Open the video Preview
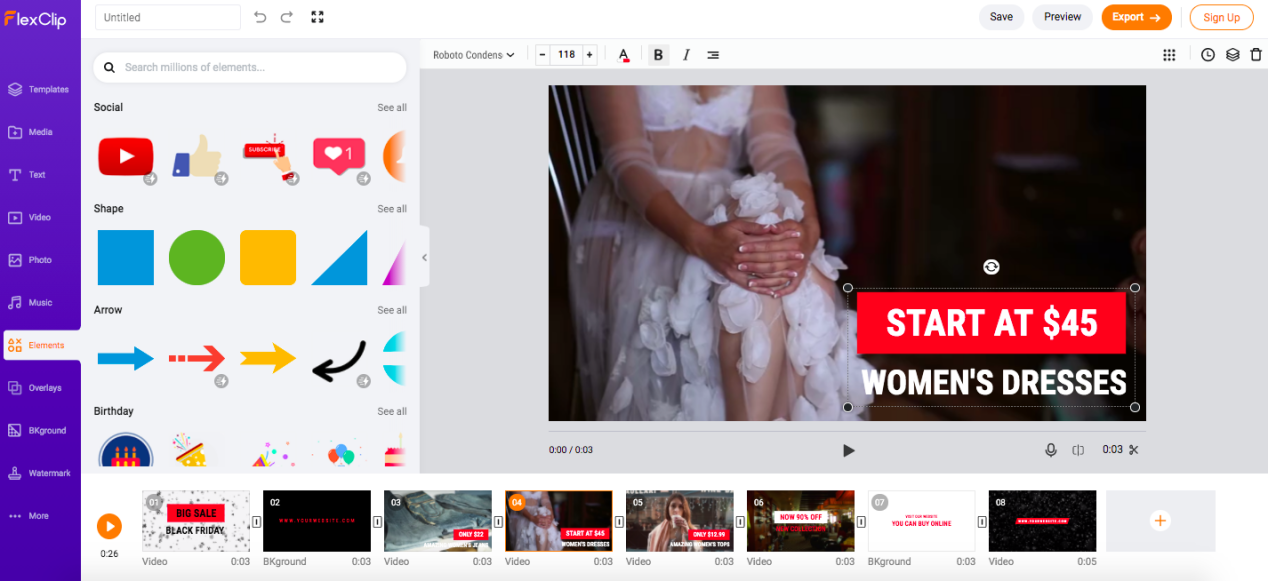This screenshot has width=1268, height=581. point(1062,17)
